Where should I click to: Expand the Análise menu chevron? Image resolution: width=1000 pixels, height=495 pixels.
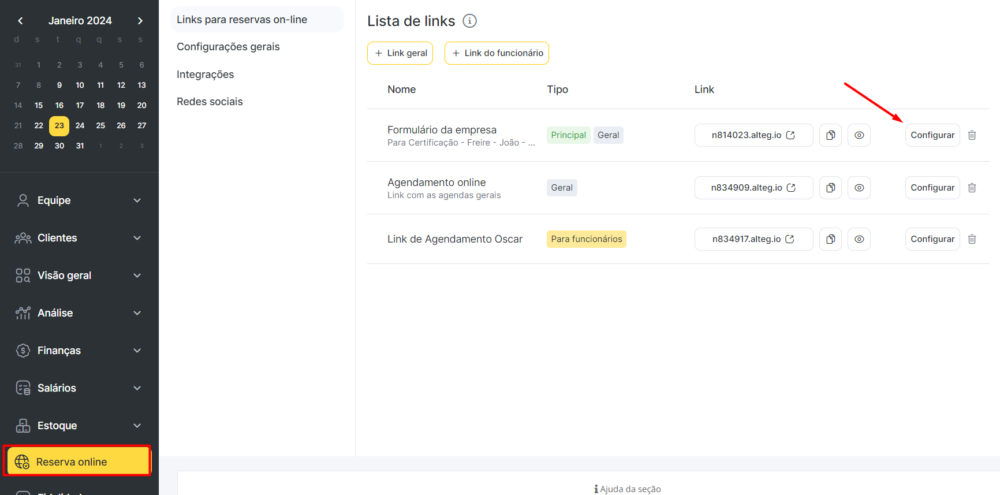click(137, 313)
